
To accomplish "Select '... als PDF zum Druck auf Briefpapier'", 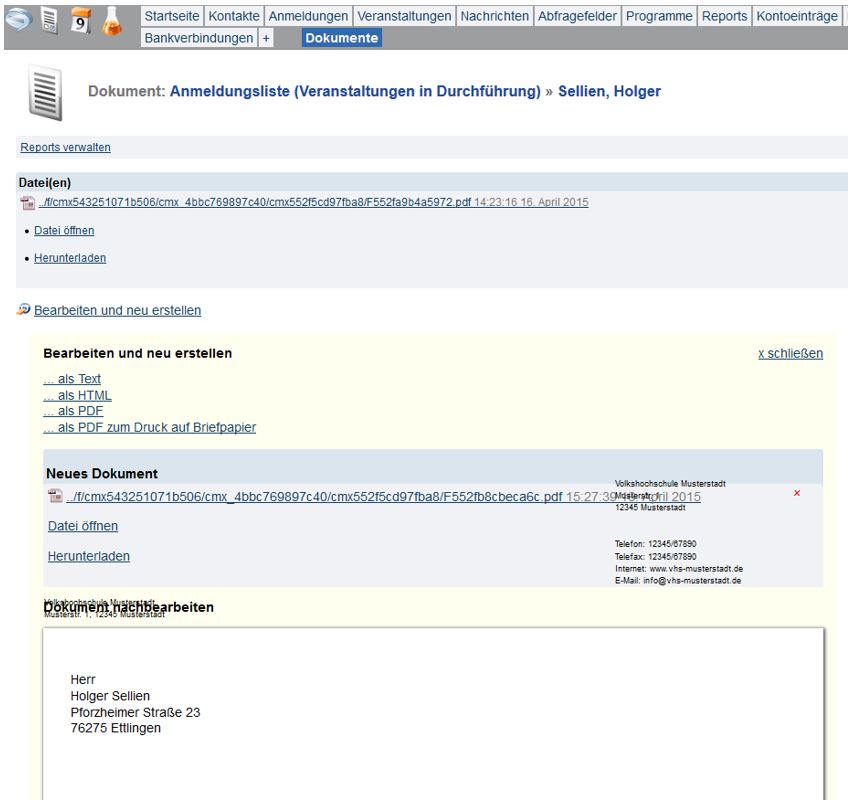I will (x=149, y=428).
